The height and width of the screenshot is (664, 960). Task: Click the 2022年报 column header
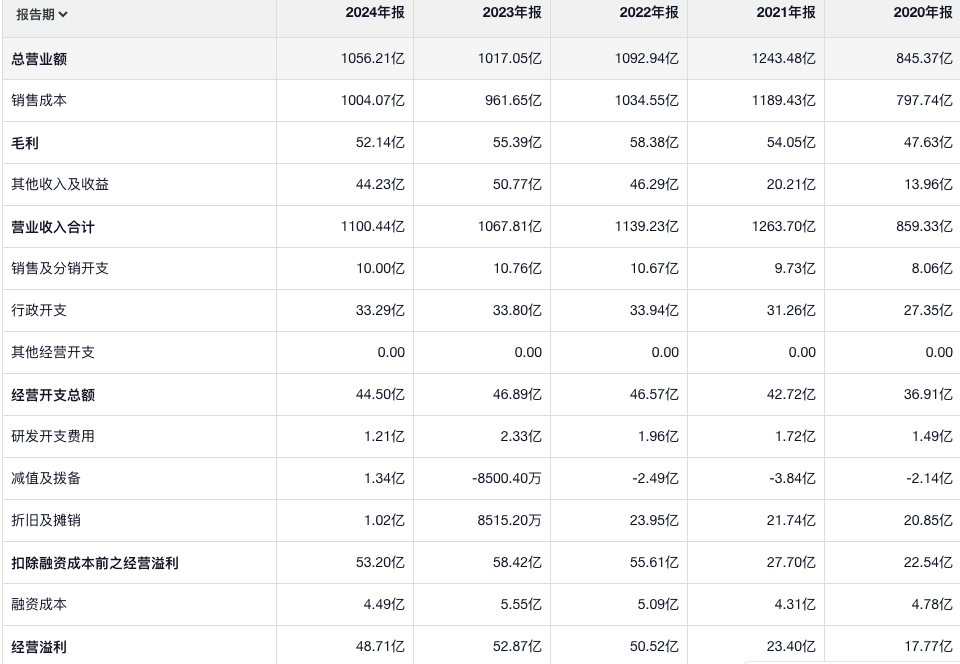(x=648, y=13)
